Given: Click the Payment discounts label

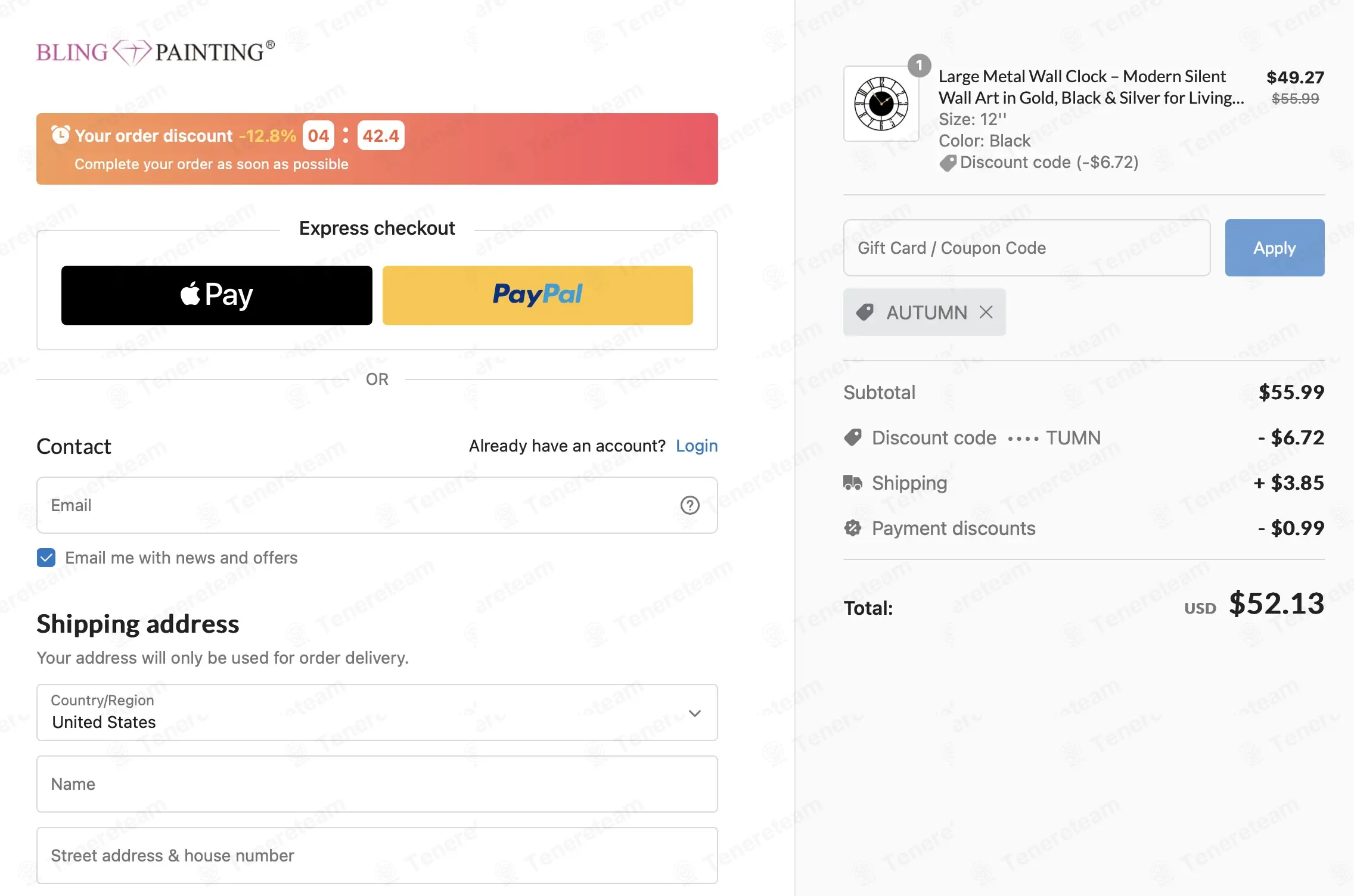Looking at the screenshot, I should coord(954,528).
